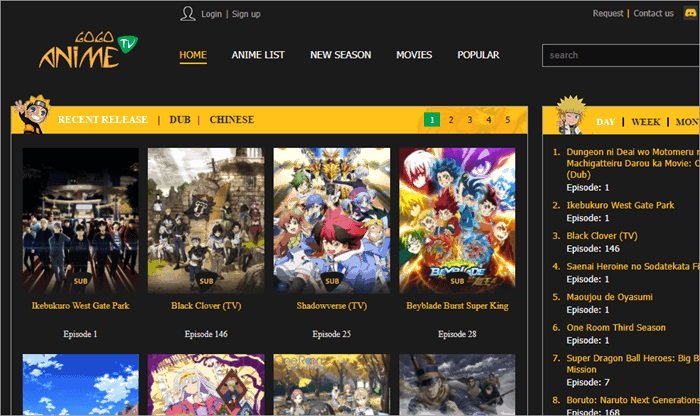
Task: Open the Sign up link
Action: click(x=246, y=14)
